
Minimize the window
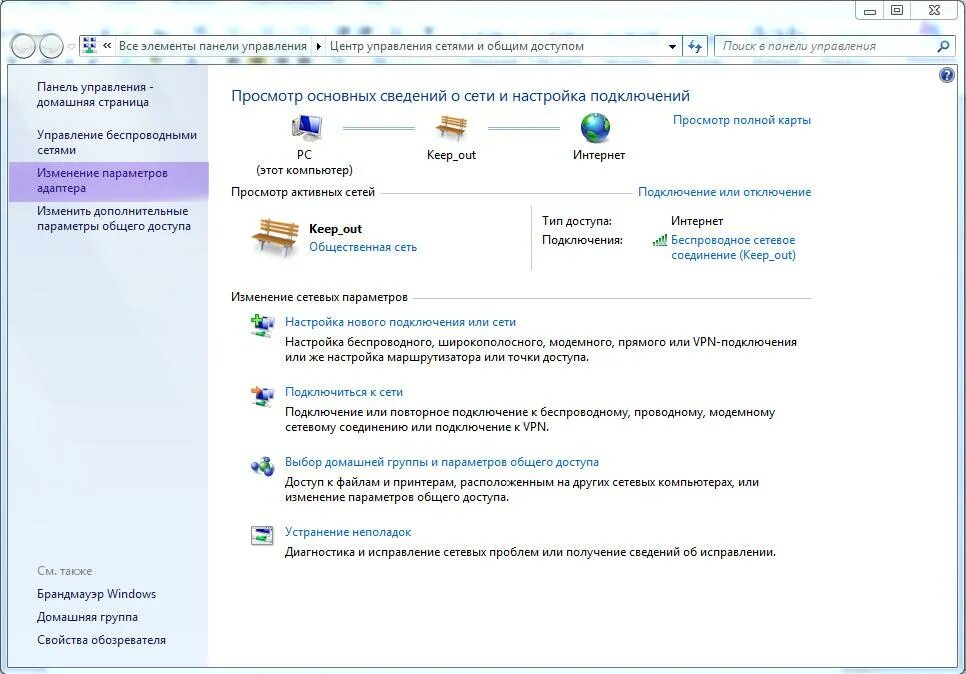[869, 10]
